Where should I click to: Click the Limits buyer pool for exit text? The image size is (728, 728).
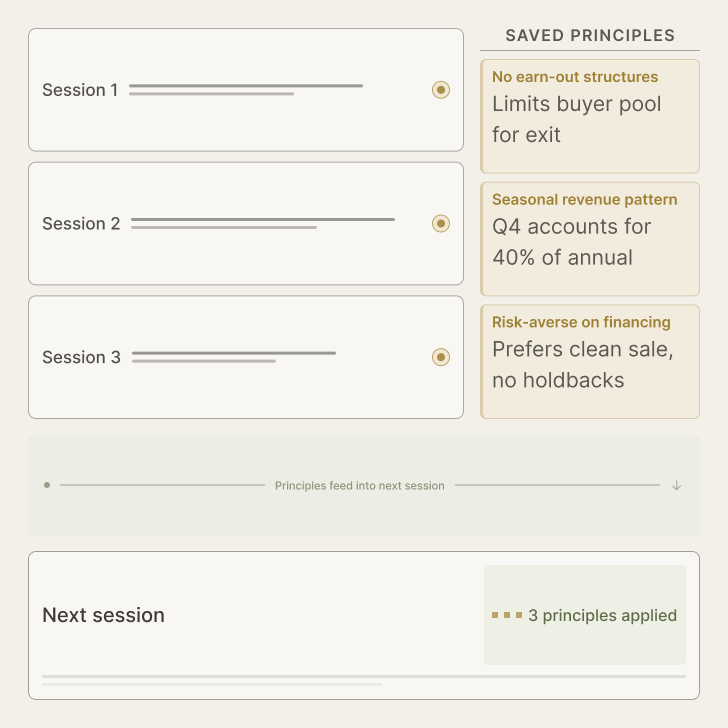pyautogui.click(x=576, y=119)
